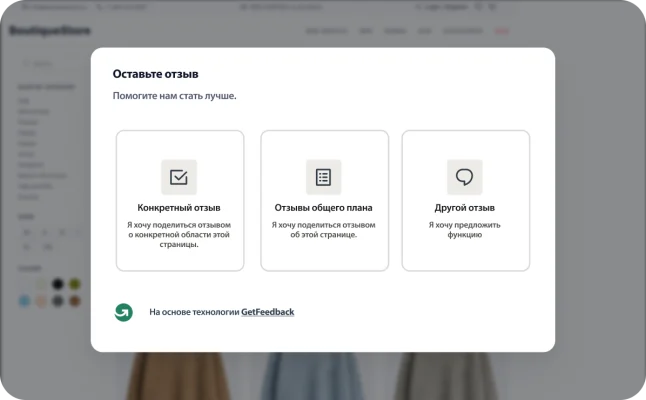Pick the black color swatch in background page
Viewport: 646px width, 400px height.
(x=58, y=284)
